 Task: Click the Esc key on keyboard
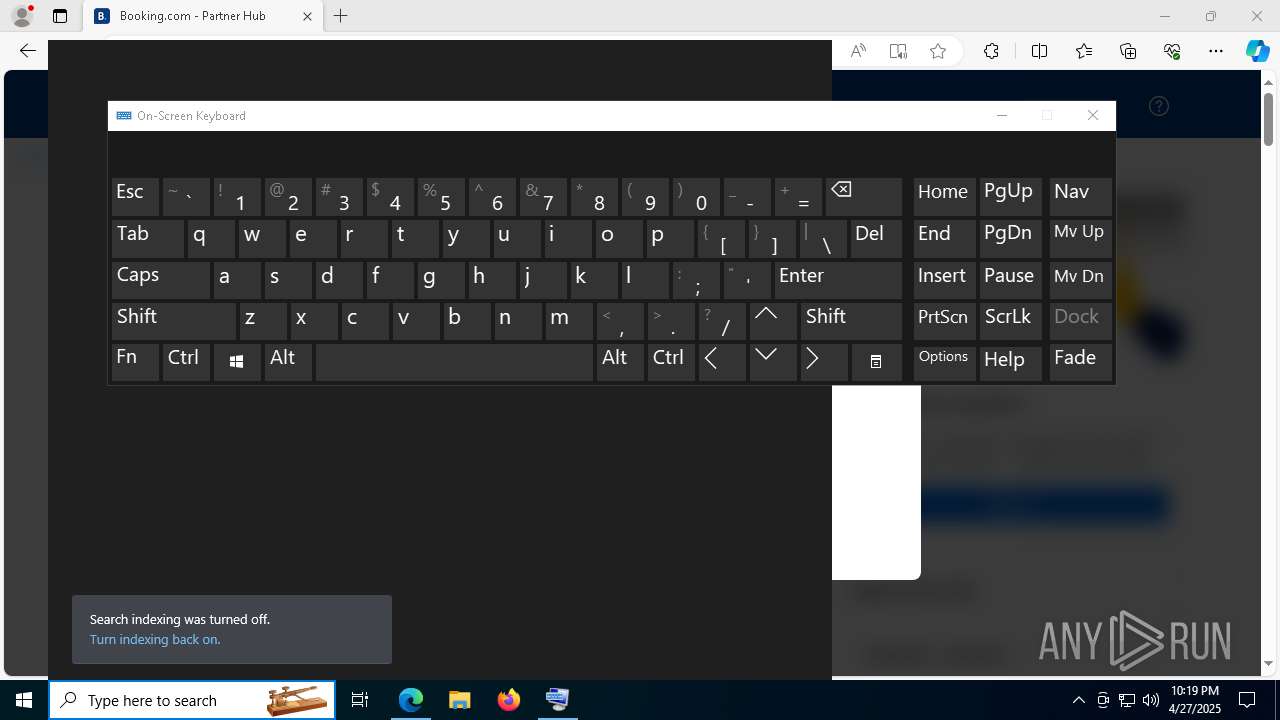pyautogui.click(x=135, y=196)
